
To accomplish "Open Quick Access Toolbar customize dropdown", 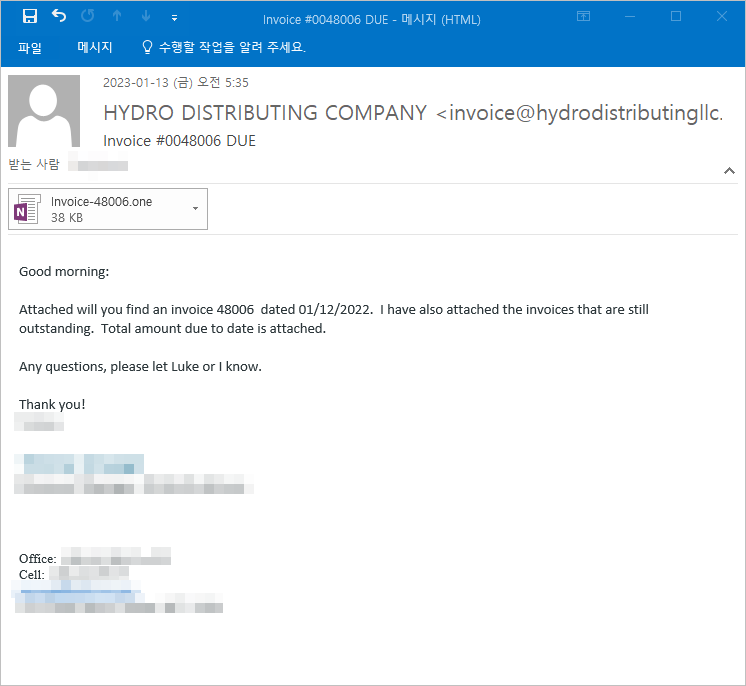I will point(175,18).
